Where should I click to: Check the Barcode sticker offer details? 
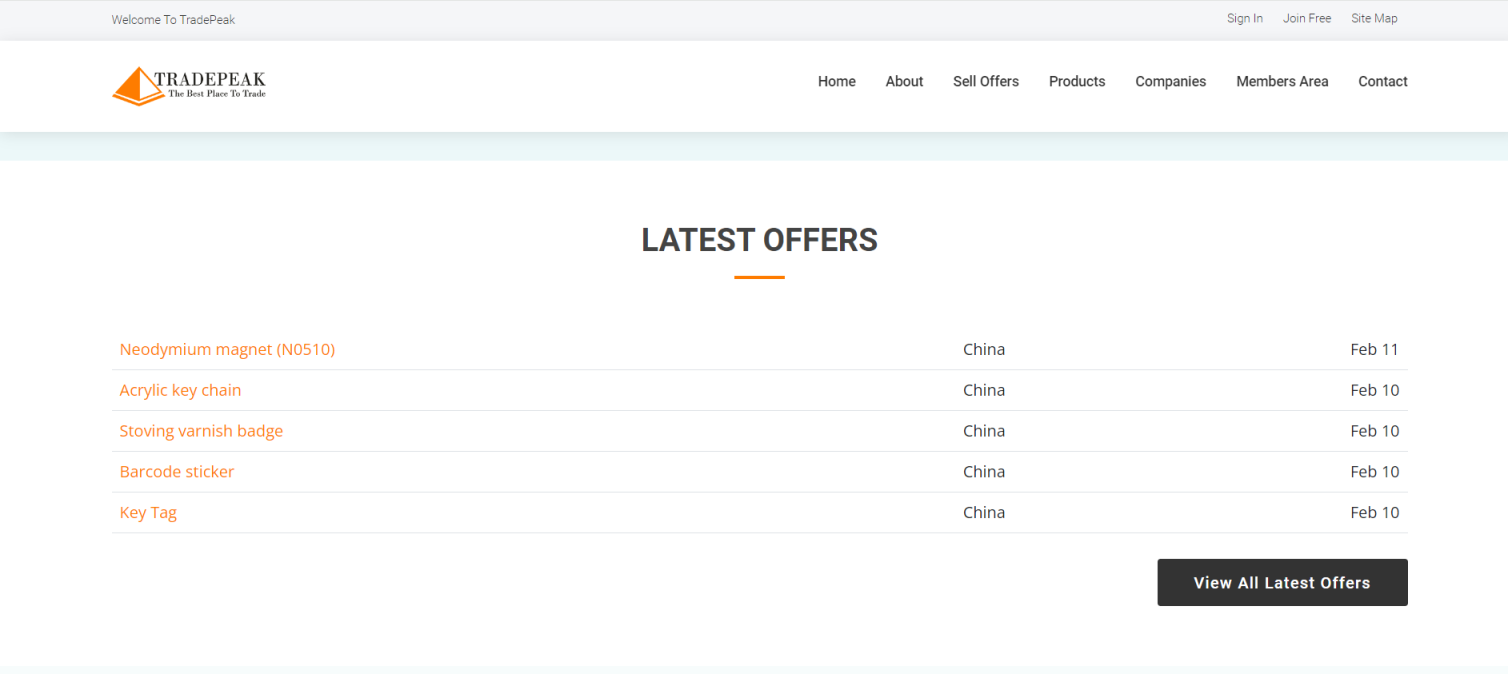pyautogui.click(x=177, y=471)
